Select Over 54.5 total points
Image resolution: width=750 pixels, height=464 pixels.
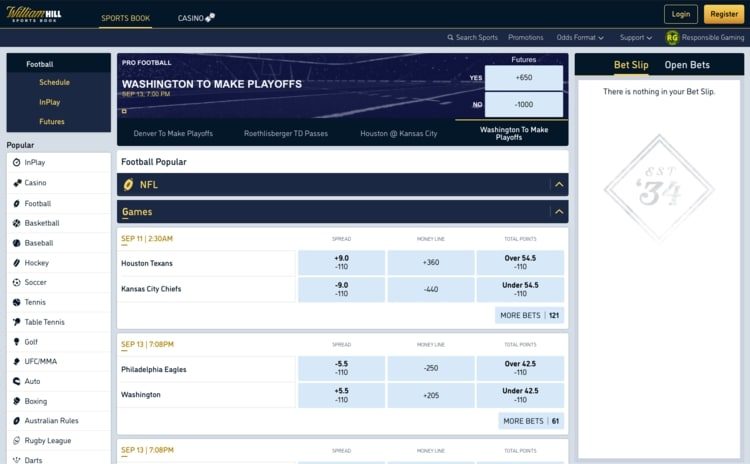tap(520, 263)
